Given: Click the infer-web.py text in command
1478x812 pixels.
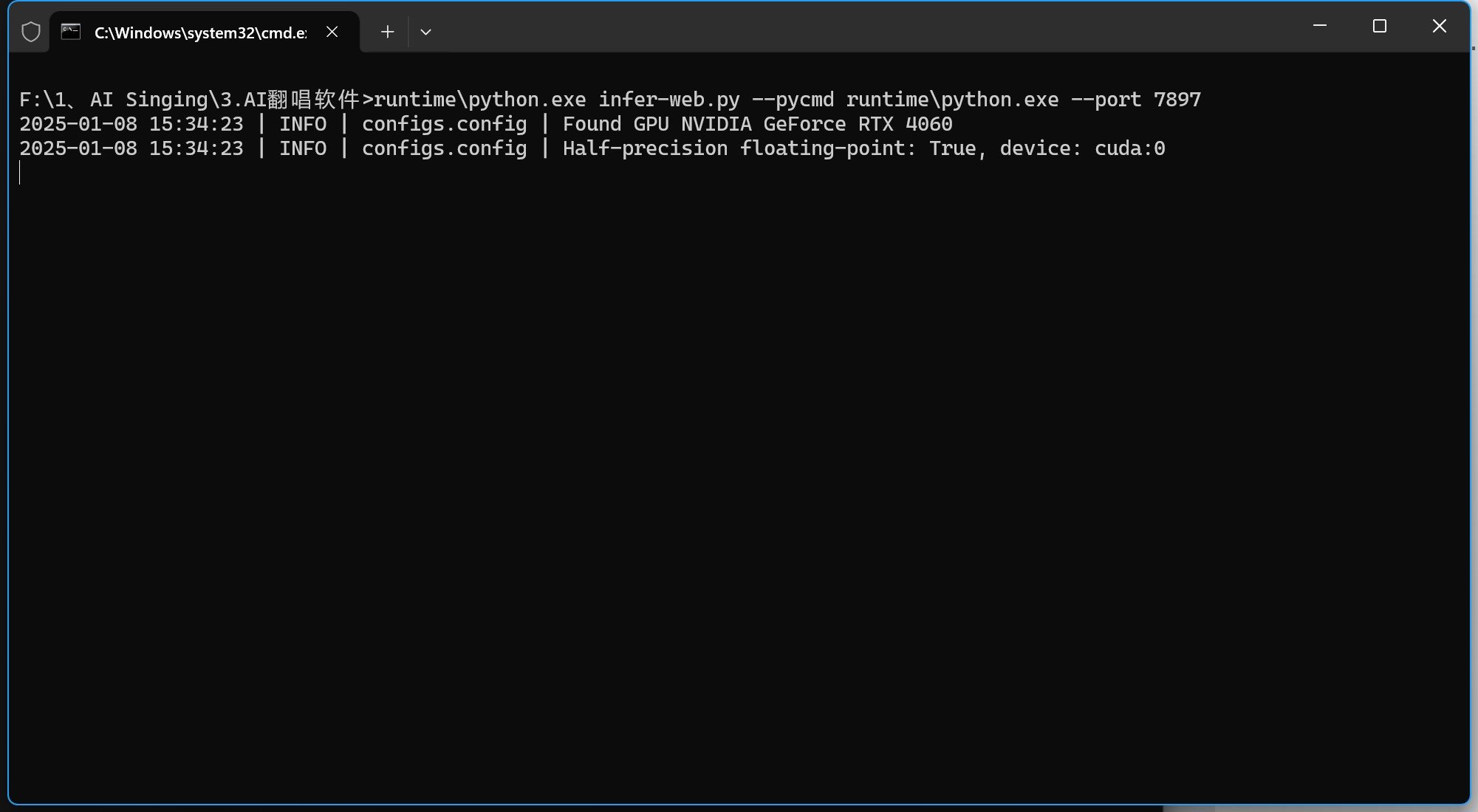Looking at the screenshot, I should pos(668,100).
